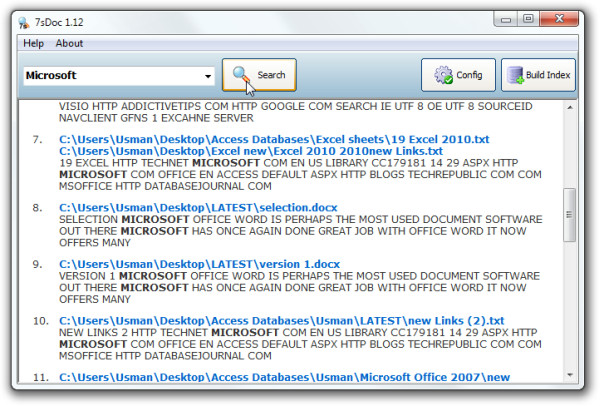Click the text 'NAVCLIENT GFNS 1 EXCAHNE SERVER'
The width and height of the screenshot is (600, 406).
pyautogui.click(x=156, y=118)
